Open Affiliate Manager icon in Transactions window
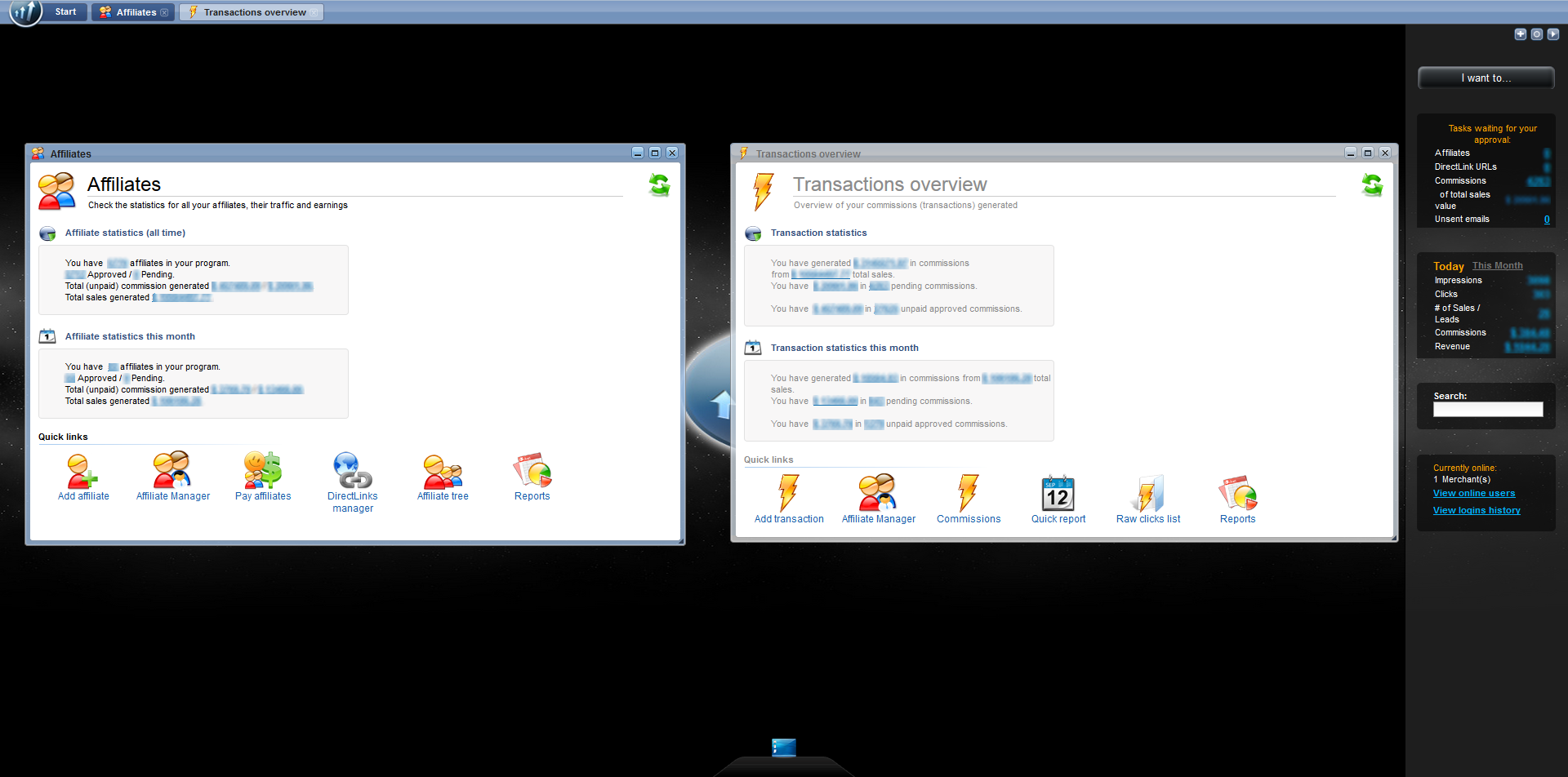Screen dimensions: 1568x777 click(x=878, y=492)
